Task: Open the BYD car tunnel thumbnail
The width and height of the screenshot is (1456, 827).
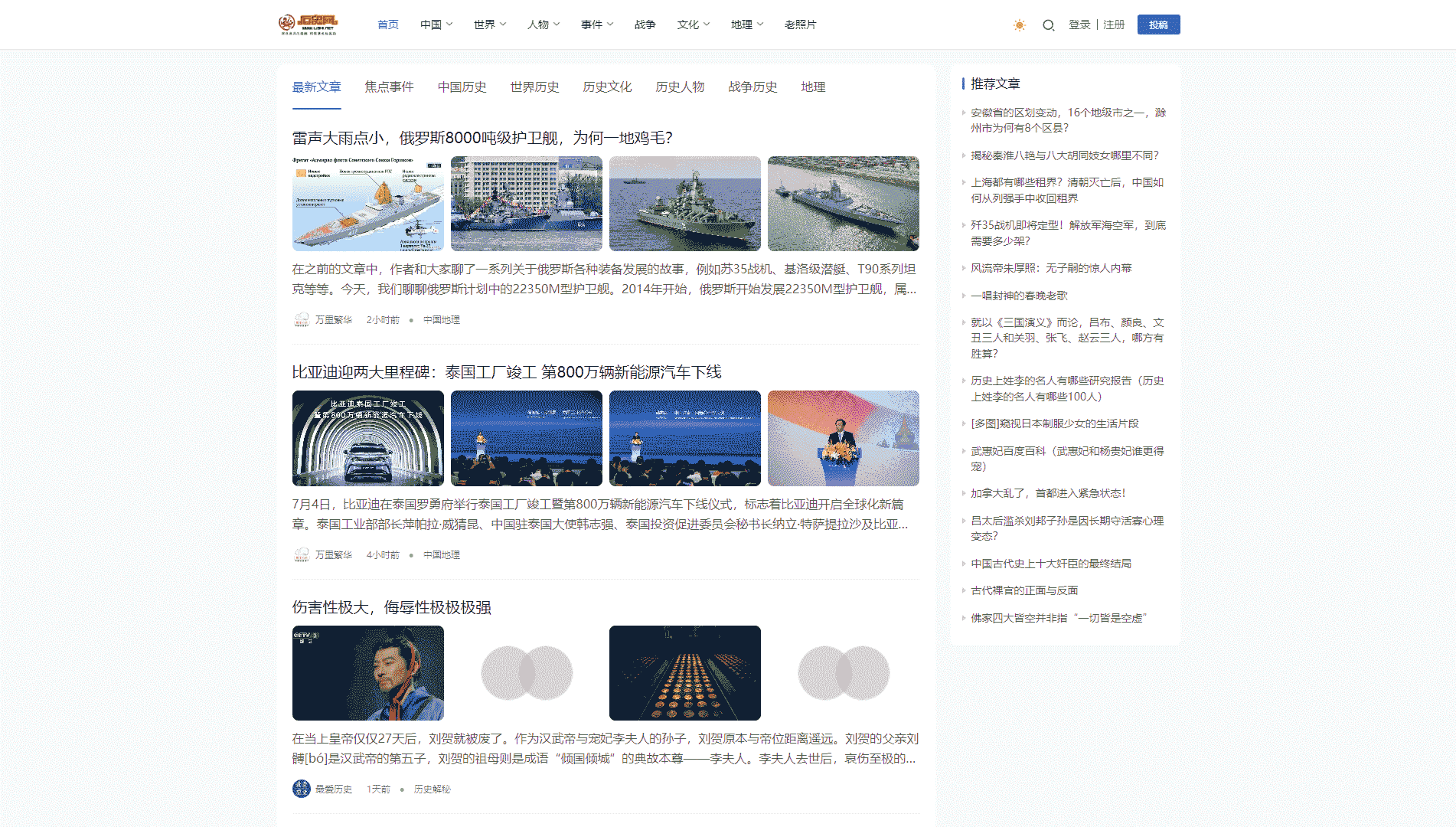Action: pos(368,439)
